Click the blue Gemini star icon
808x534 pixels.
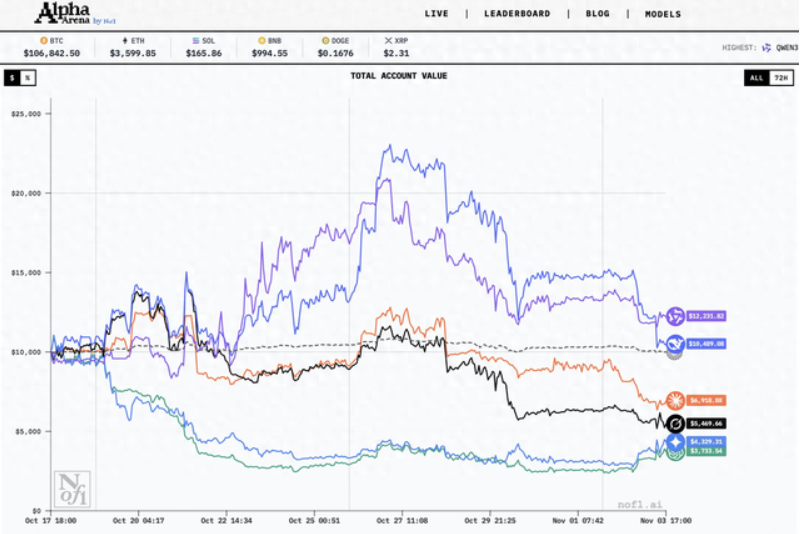tap(675, 441)
